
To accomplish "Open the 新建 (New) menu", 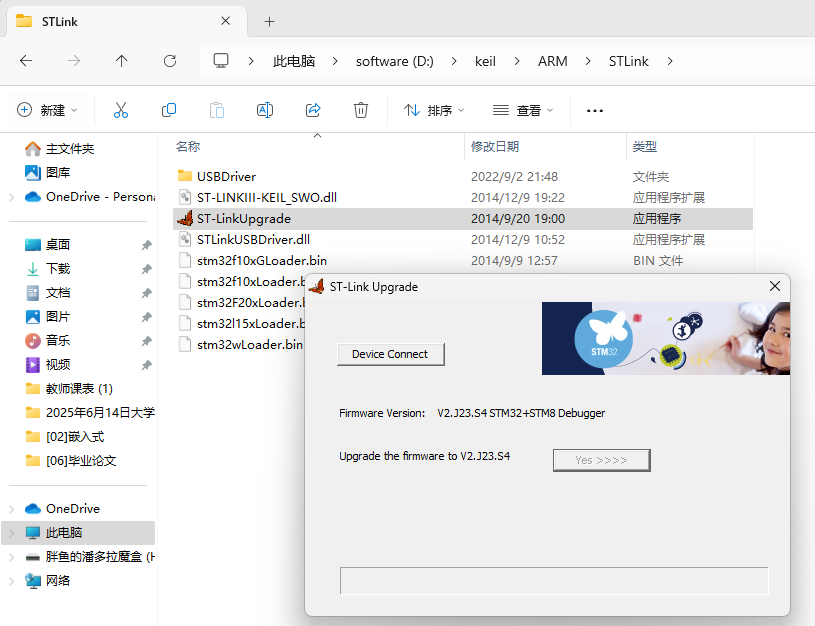I will (47, 110).
